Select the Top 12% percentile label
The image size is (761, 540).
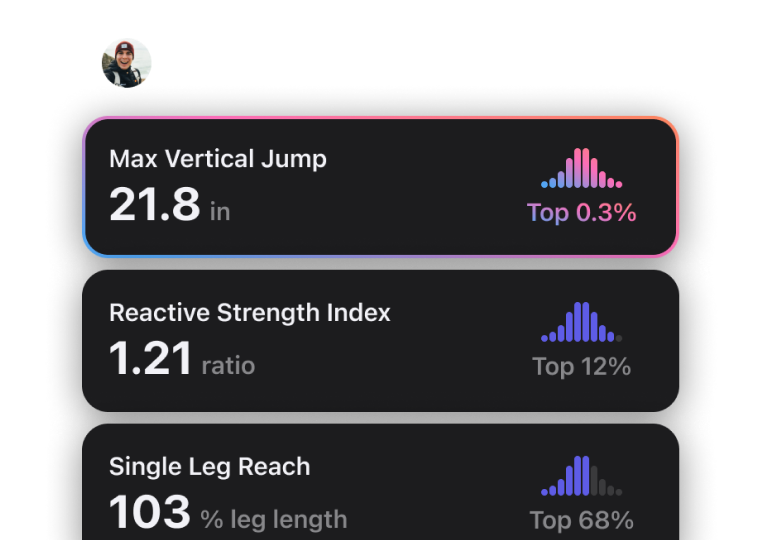[x=581, y=366]
